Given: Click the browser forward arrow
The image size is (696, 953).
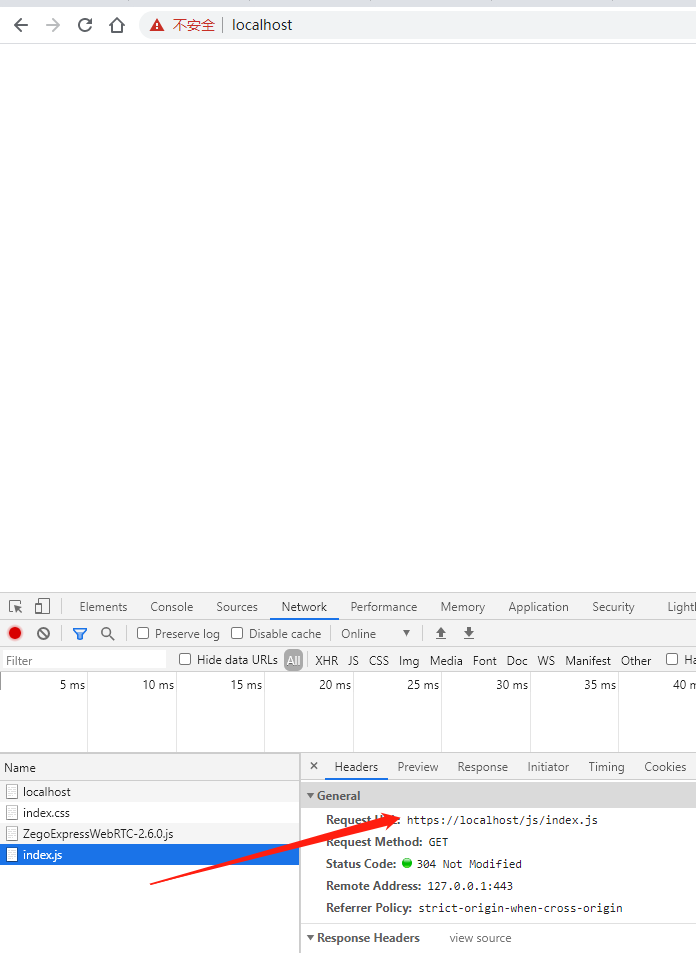Looking at the screenshot, I should tap(53, 25).
